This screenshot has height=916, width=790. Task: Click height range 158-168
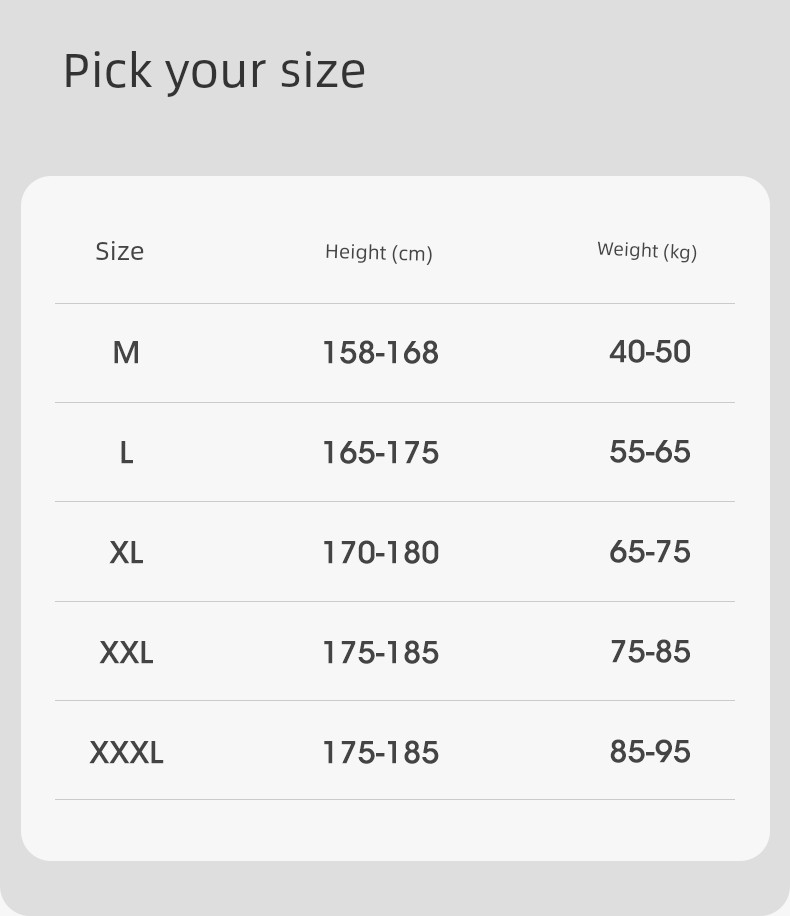point(380,353)
